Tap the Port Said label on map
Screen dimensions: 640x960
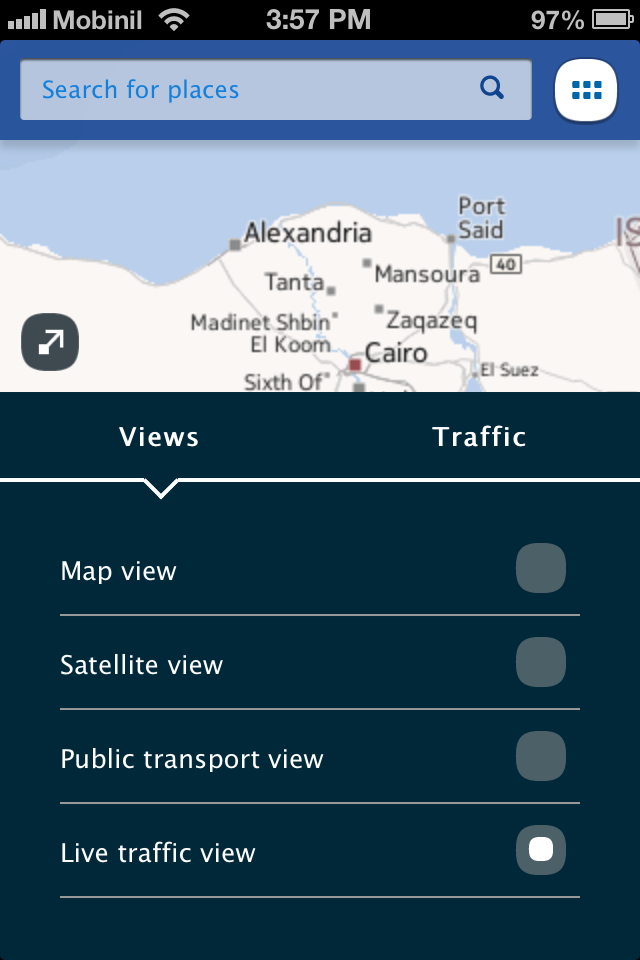point(481,218)
